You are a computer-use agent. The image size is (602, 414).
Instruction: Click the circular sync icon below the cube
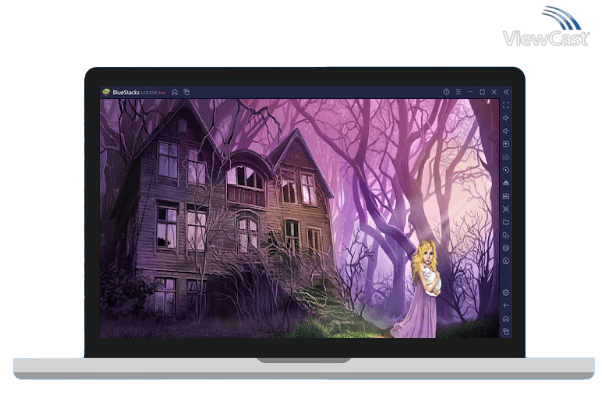click(506, 261)
